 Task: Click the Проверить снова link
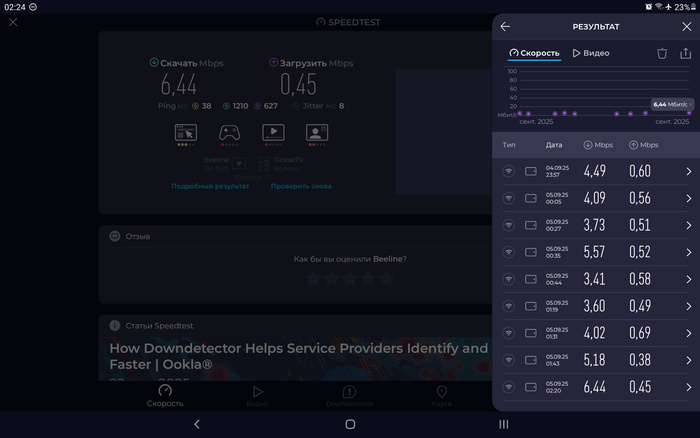[301, 186]
